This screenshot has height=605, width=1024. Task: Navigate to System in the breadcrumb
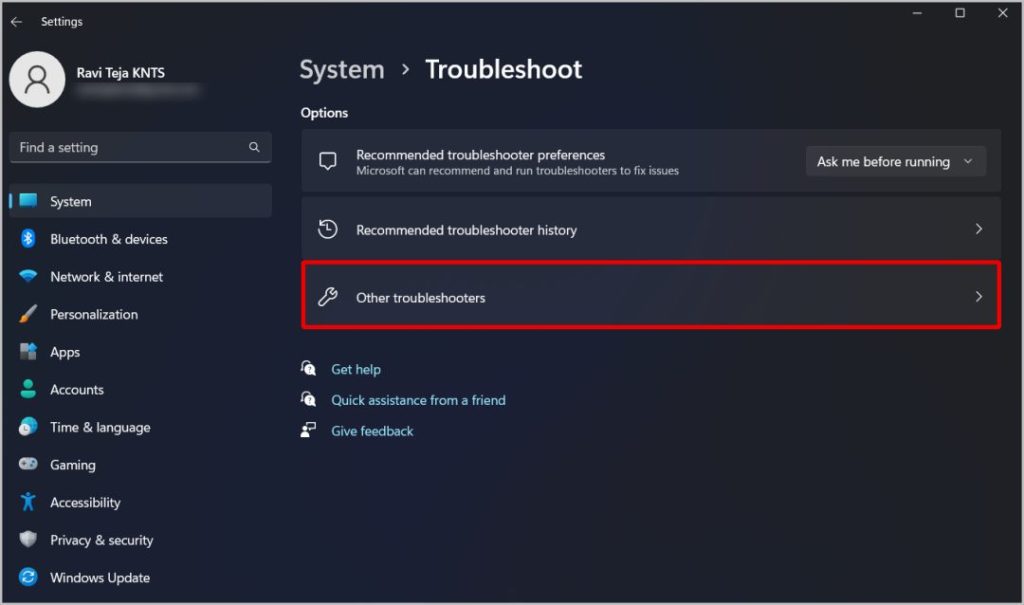[342, 70]
